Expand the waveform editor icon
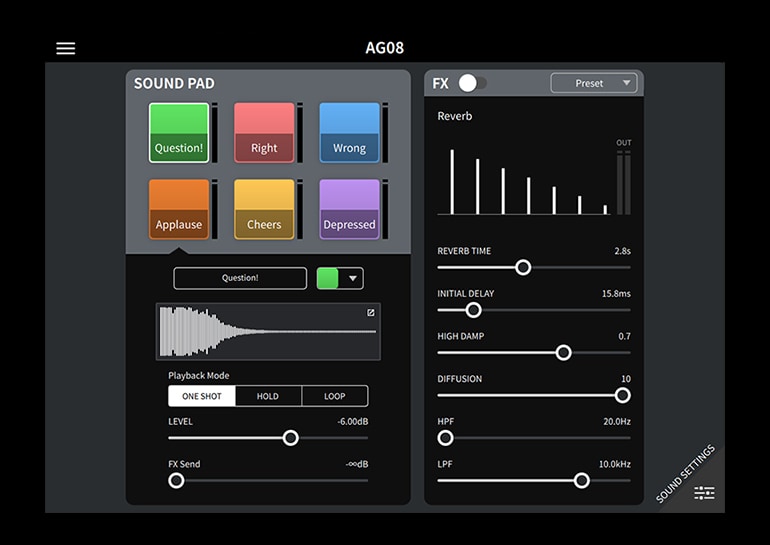This screenshot has width=770, height=545. tap(370, 313)
